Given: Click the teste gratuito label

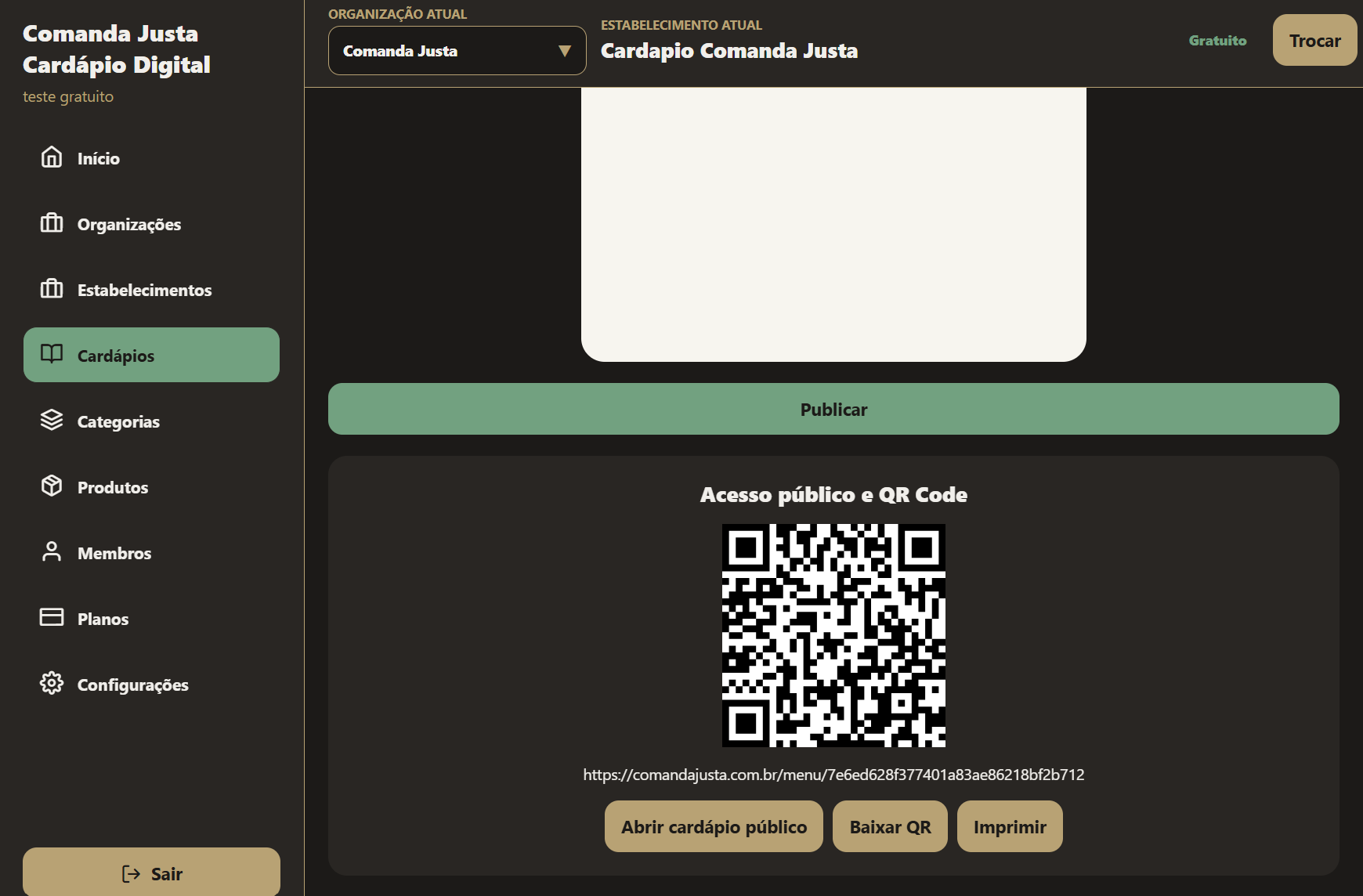Looking at the screenshot, I should tap(68, 96).
